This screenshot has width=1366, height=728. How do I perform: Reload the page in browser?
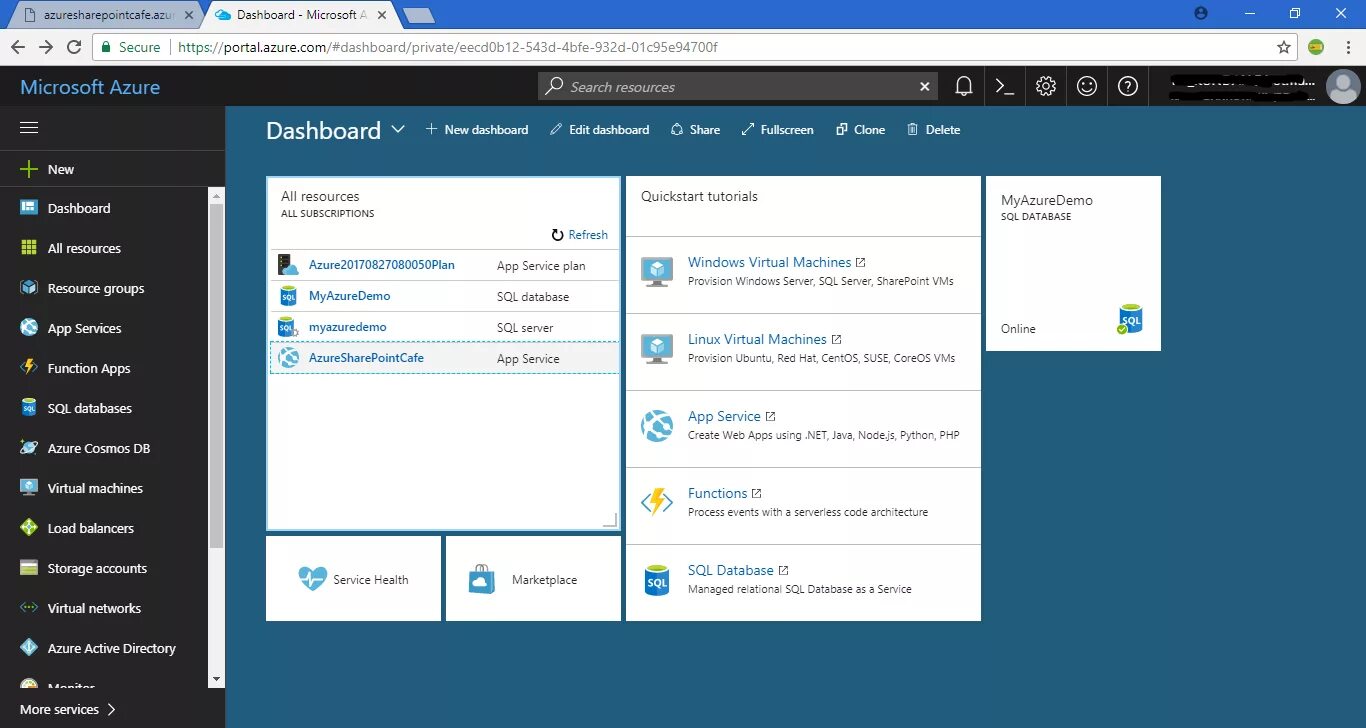tap(74, 47)
